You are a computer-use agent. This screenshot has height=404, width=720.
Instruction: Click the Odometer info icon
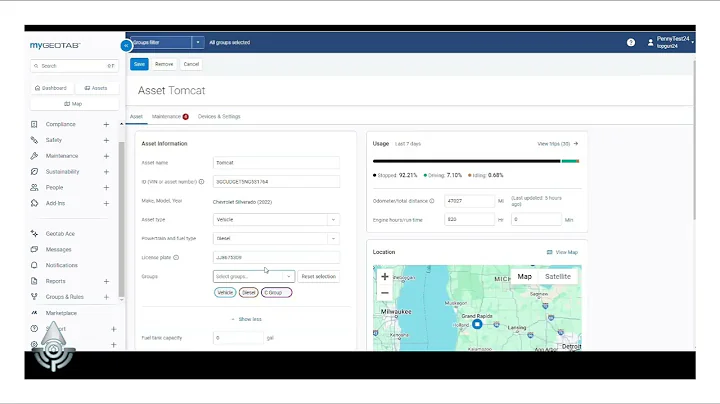coord(432,201)
